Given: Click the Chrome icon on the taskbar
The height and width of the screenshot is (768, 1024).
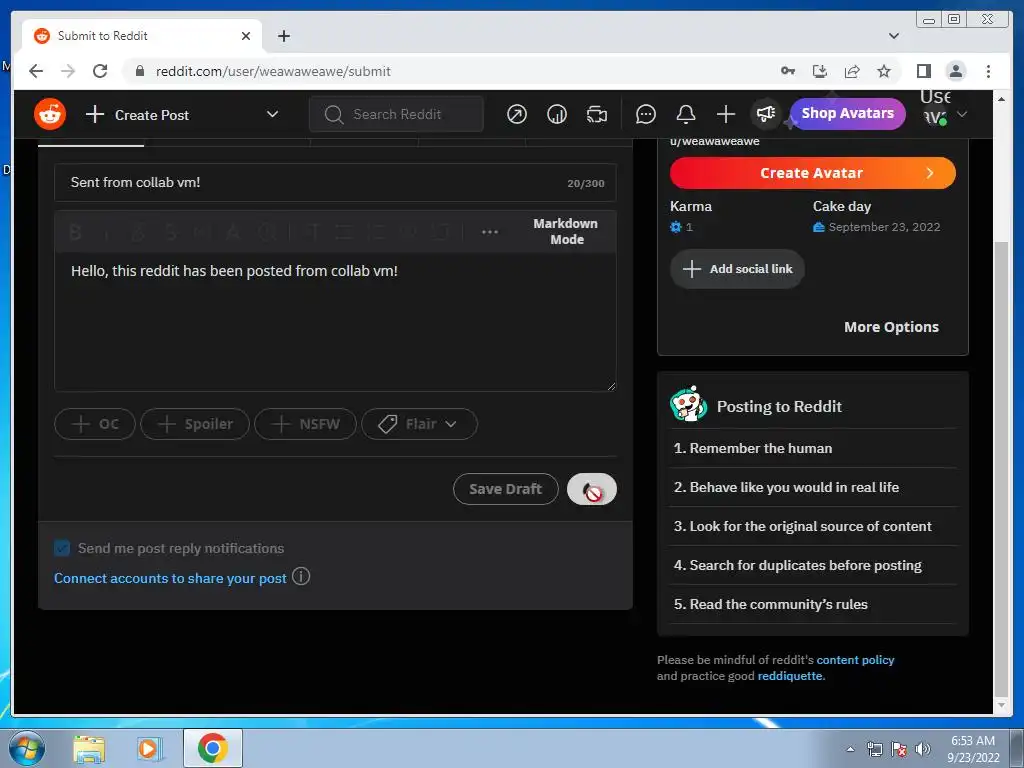Looking at the screenshot, I should (212, 748).
